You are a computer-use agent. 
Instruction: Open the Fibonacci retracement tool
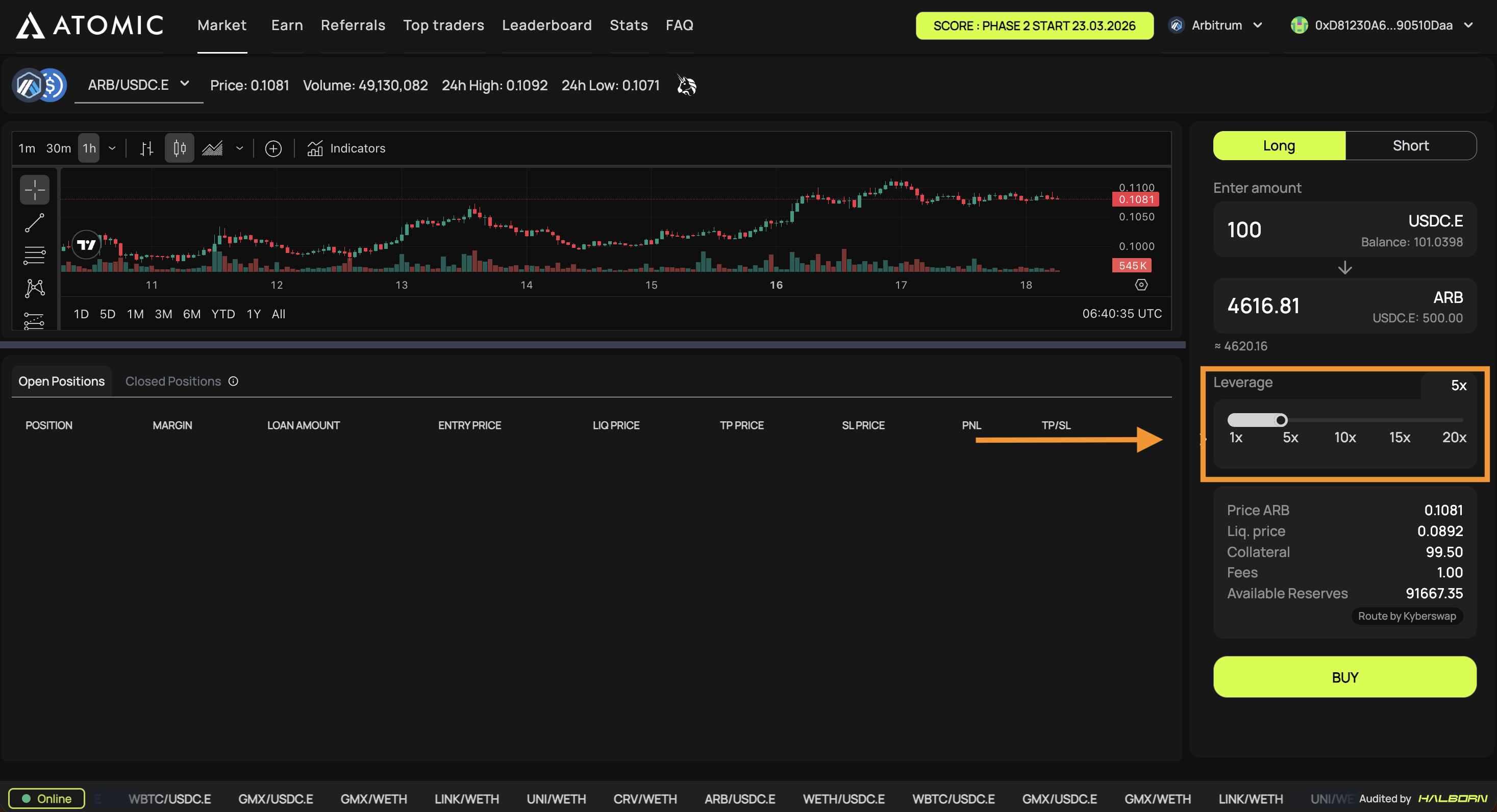34,255
